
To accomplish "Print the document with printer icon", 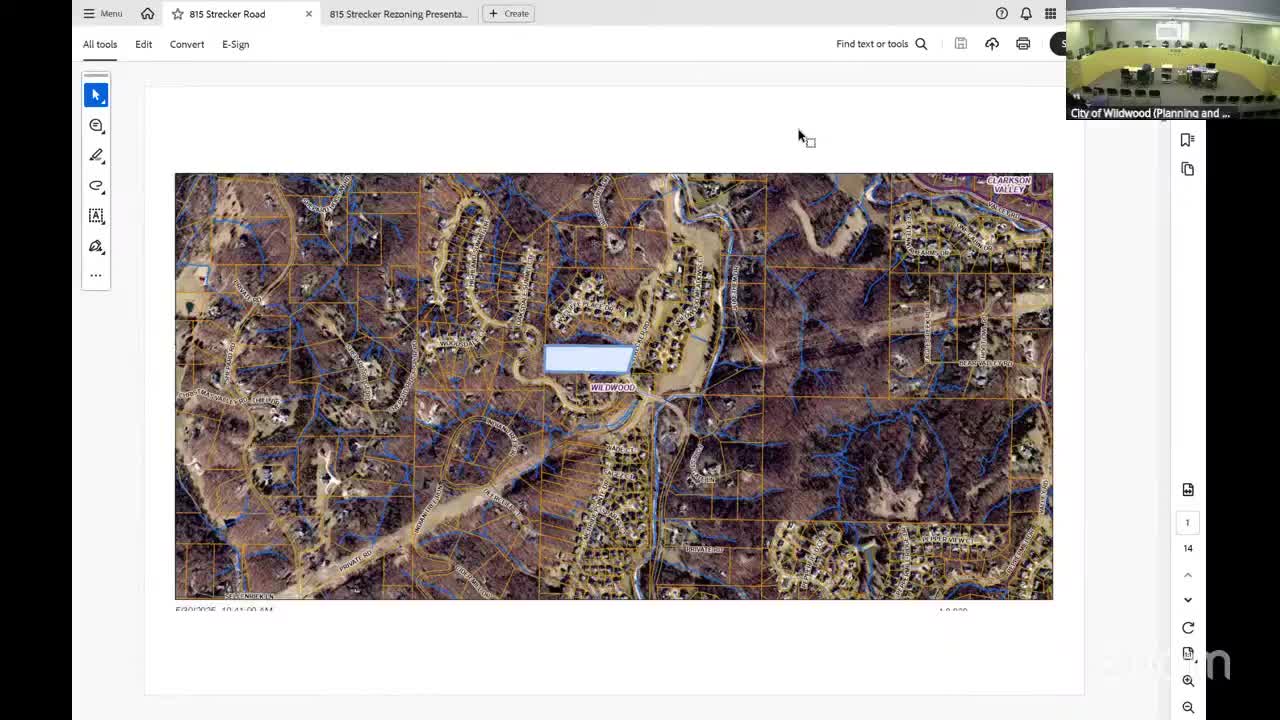I will tap(1023, 44).
